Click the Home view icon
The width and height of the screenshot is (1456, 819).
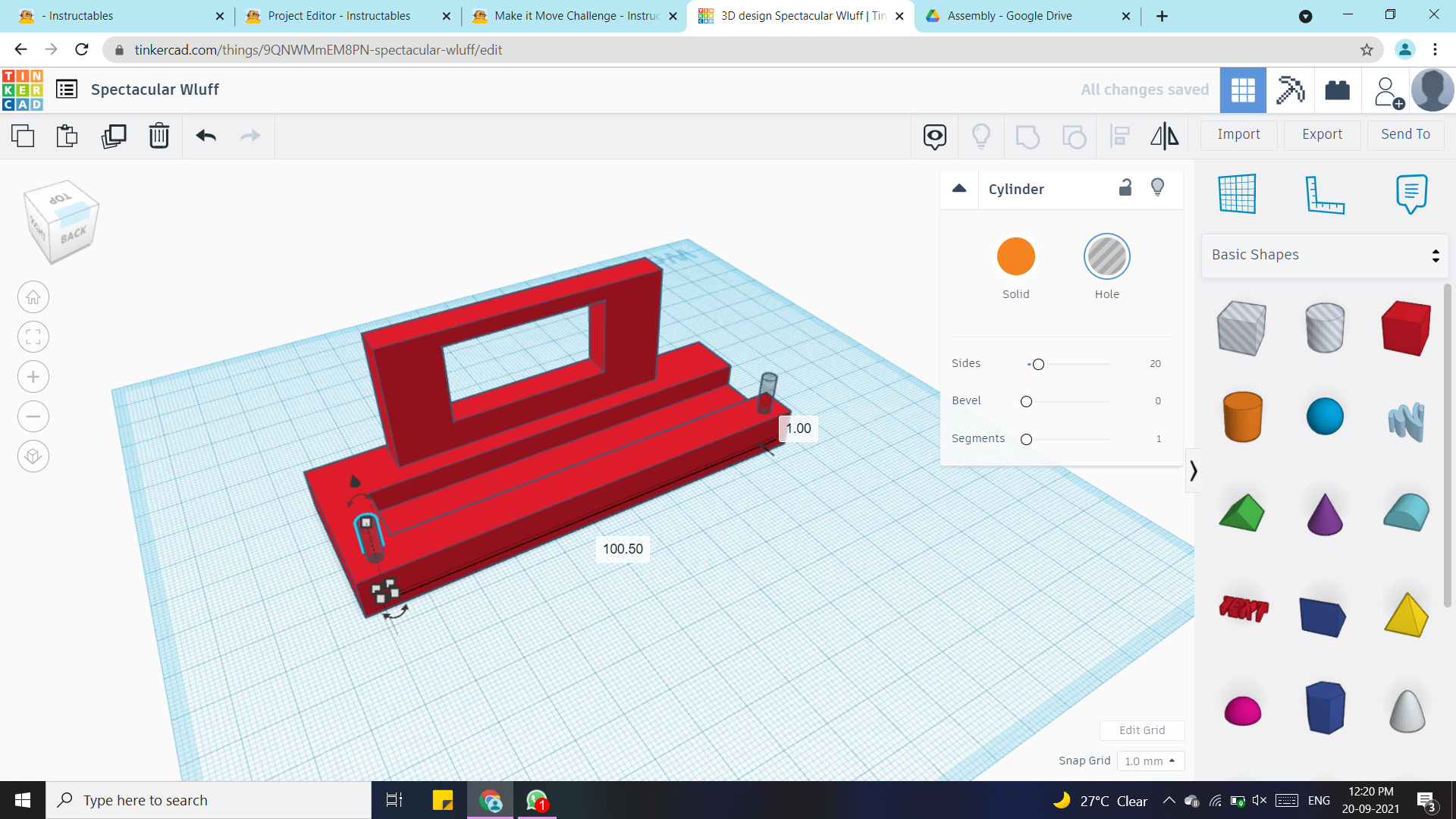point(33,297)
